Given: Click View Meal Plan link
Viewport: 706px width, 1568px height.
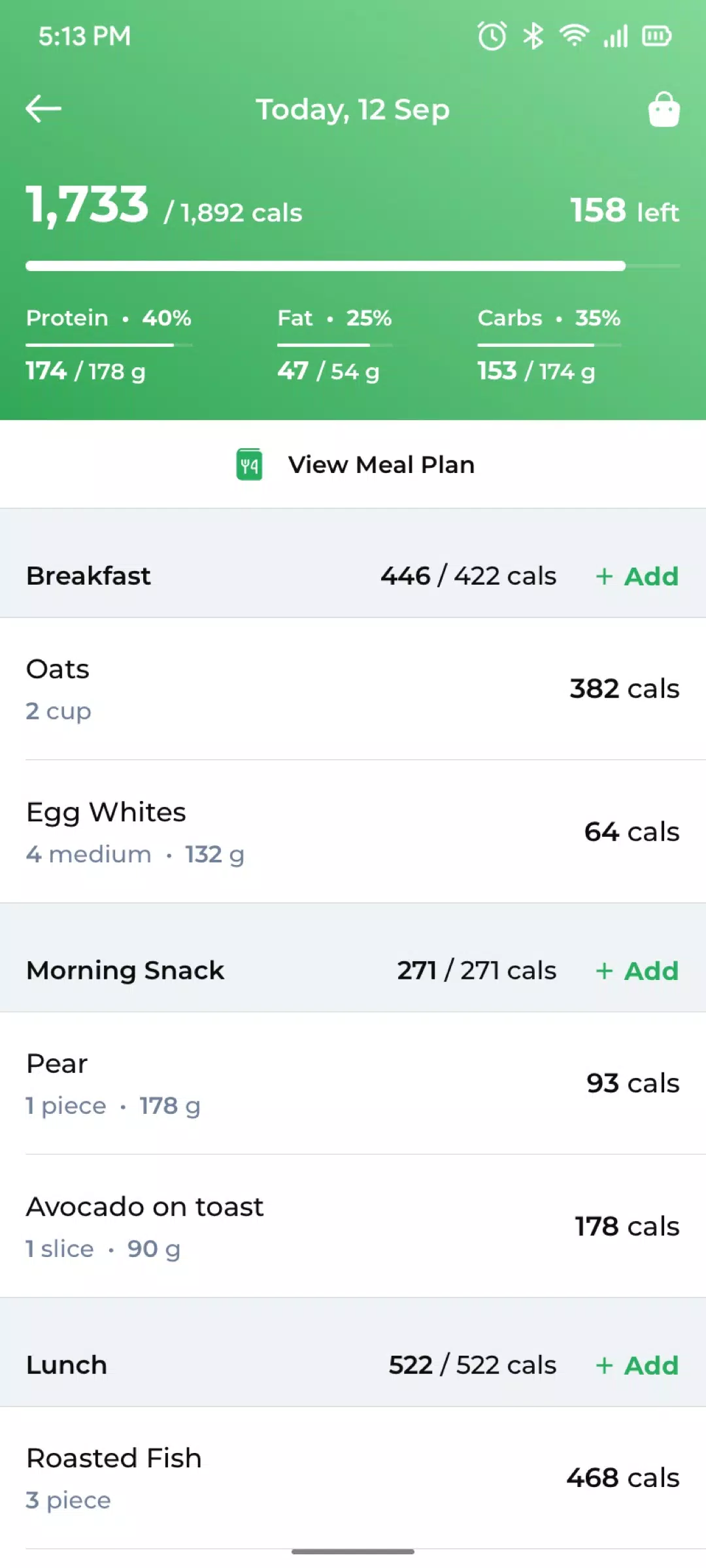Looking at the screenshot, I should coord(381,465).
